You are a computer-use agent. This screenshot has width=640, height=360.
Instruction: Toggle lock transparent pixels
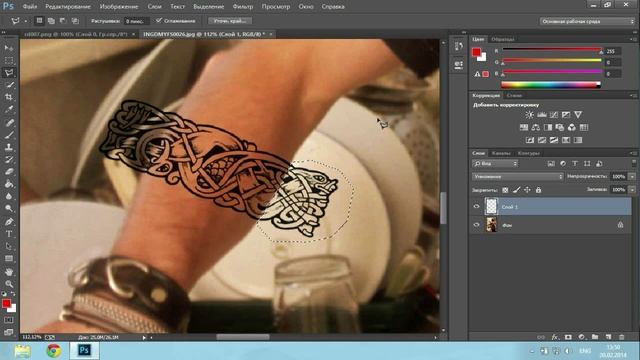pyautogui.click(x=505, y=190)
